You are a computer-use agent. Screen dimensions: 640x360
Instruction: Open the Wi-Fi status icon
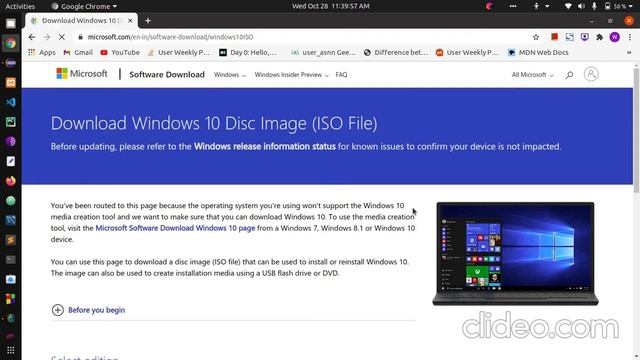point(568,6)
